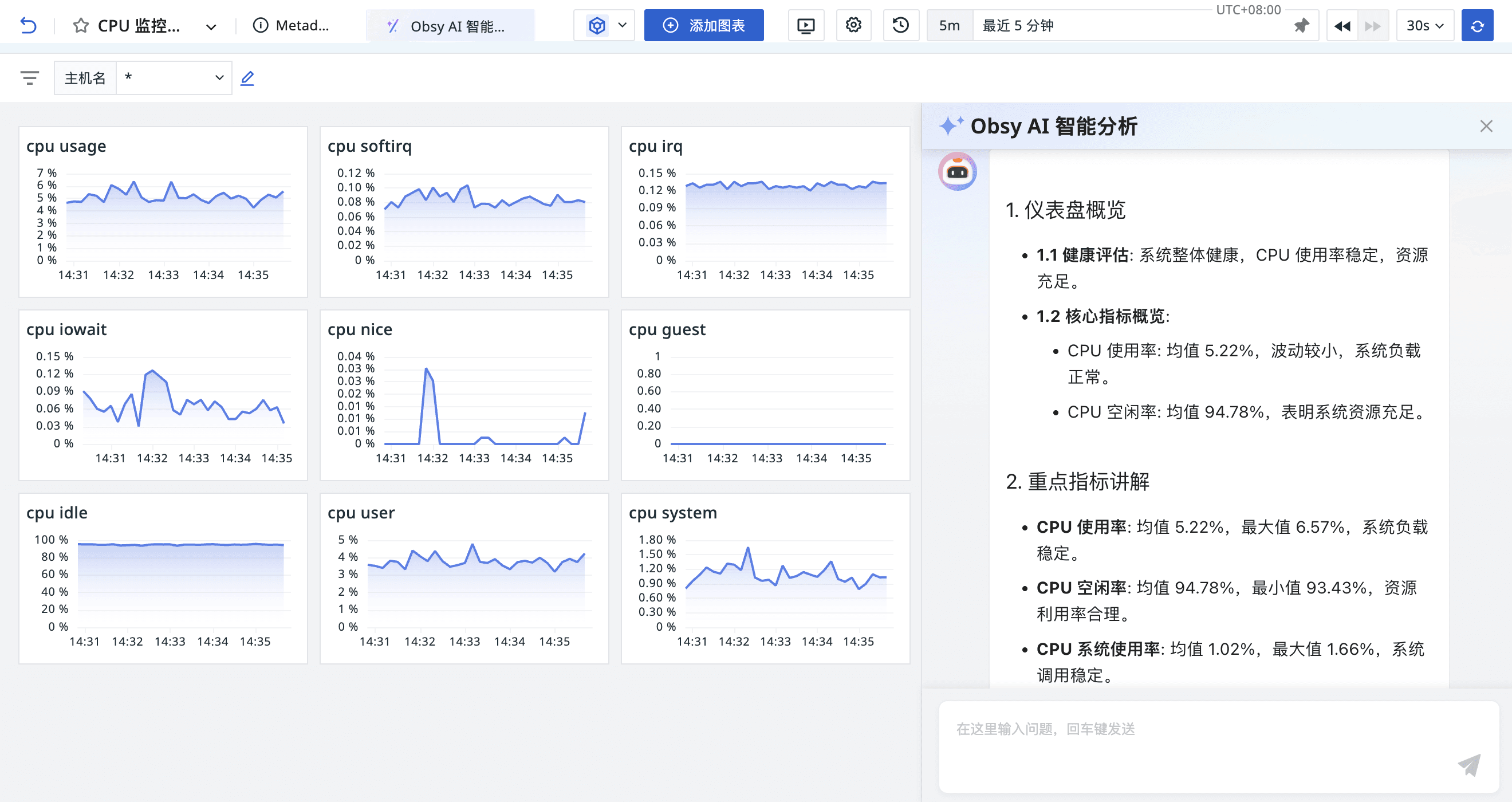
Task: Expand the CPU dashboard title dropdown
Action: pos(211,26)
